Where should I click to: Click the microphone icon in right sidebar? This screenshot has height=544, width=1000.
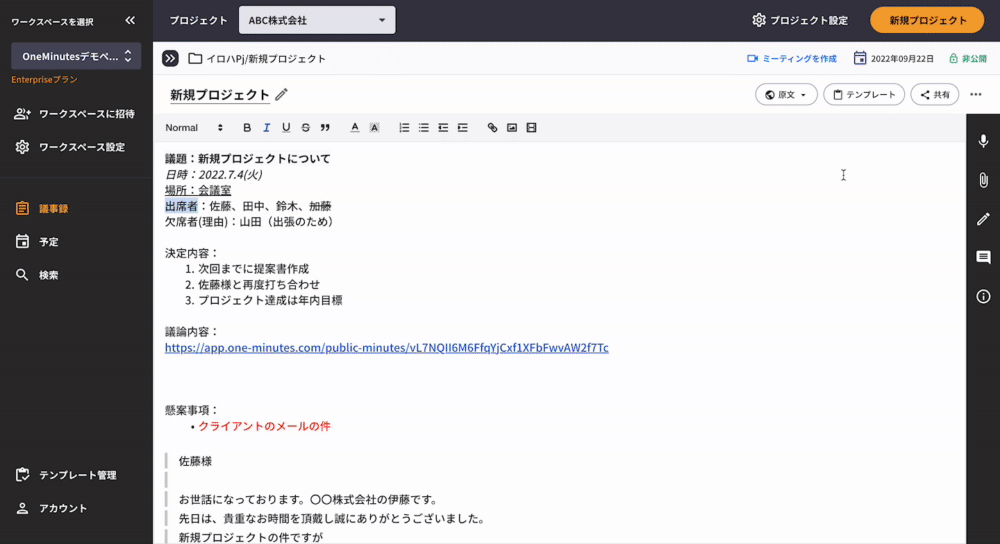pyautogui.click(x=983, y=142)
